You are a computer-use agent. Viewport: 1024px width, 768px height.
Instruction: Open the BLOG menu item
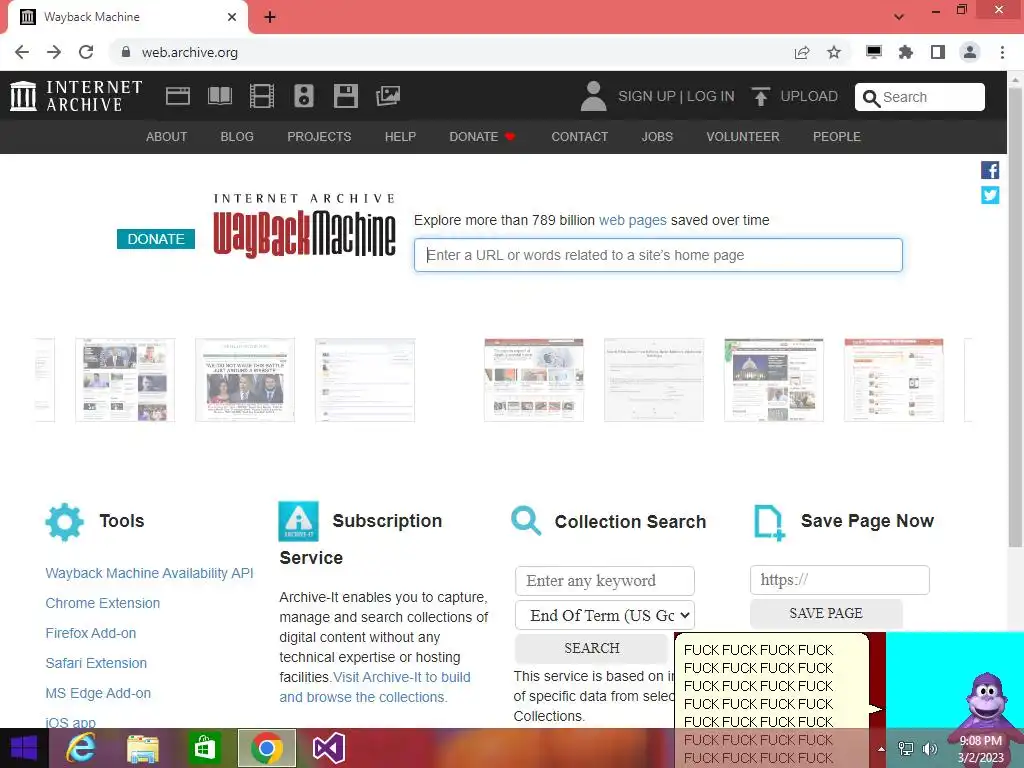coord(237,136)
